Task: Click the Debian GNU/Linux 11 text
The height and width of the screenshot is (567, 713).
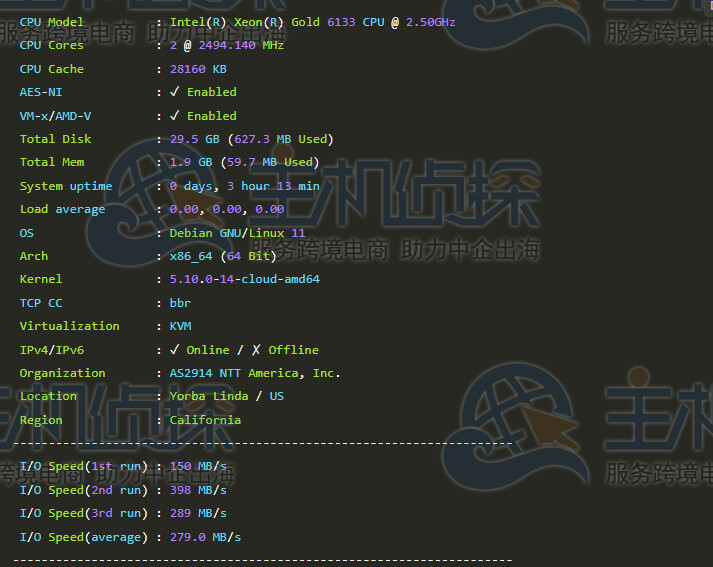Action: 237,233
